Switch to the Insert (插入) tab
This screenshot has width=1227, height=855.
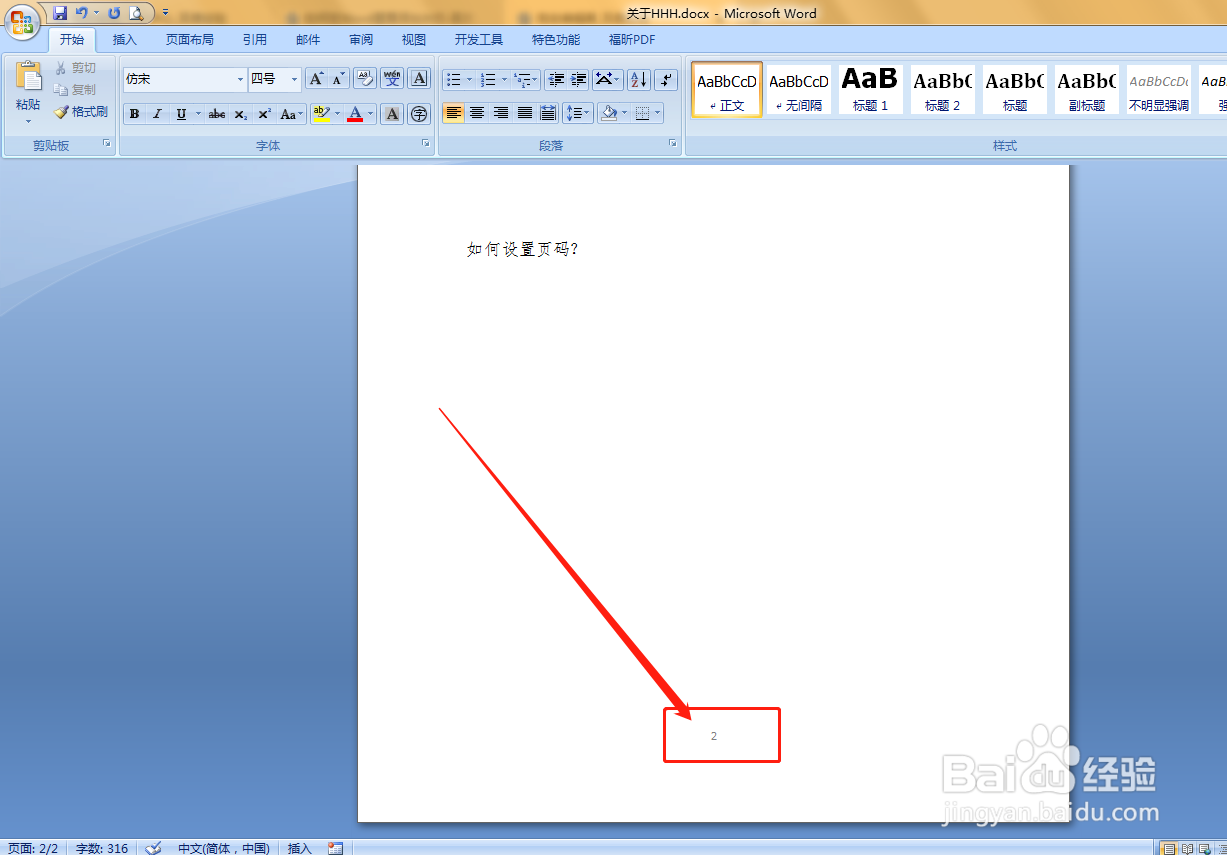[x=125, y=40]
